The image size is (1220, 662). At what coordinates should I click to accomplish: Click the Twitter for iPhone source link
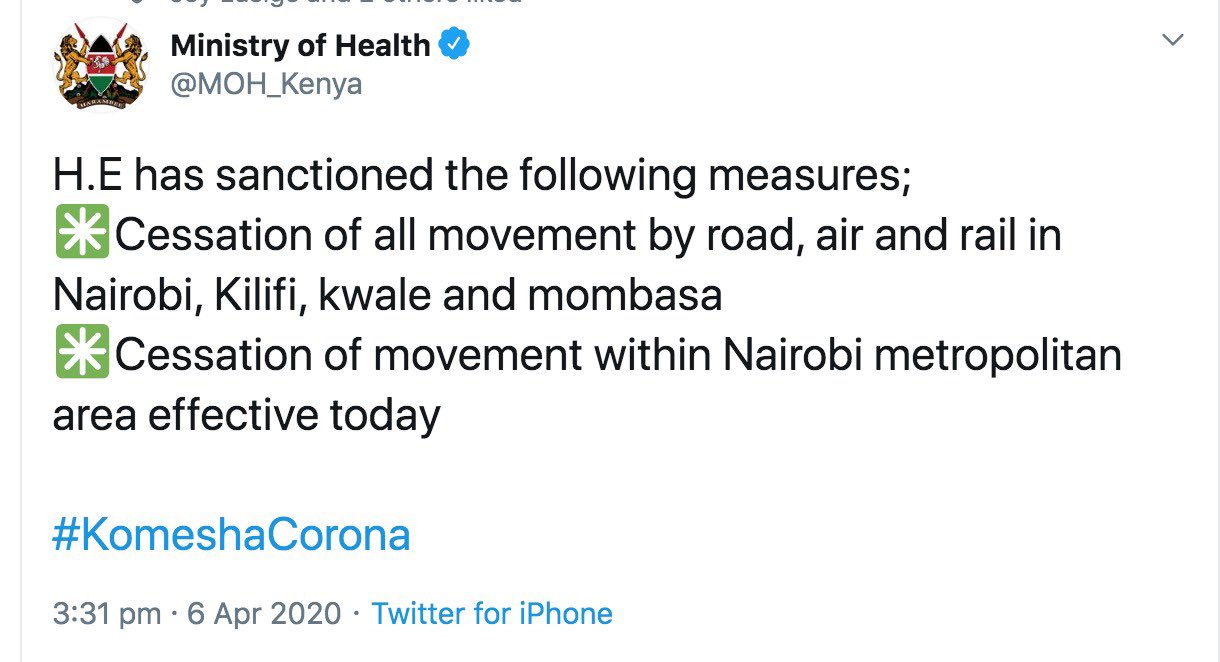492,613
